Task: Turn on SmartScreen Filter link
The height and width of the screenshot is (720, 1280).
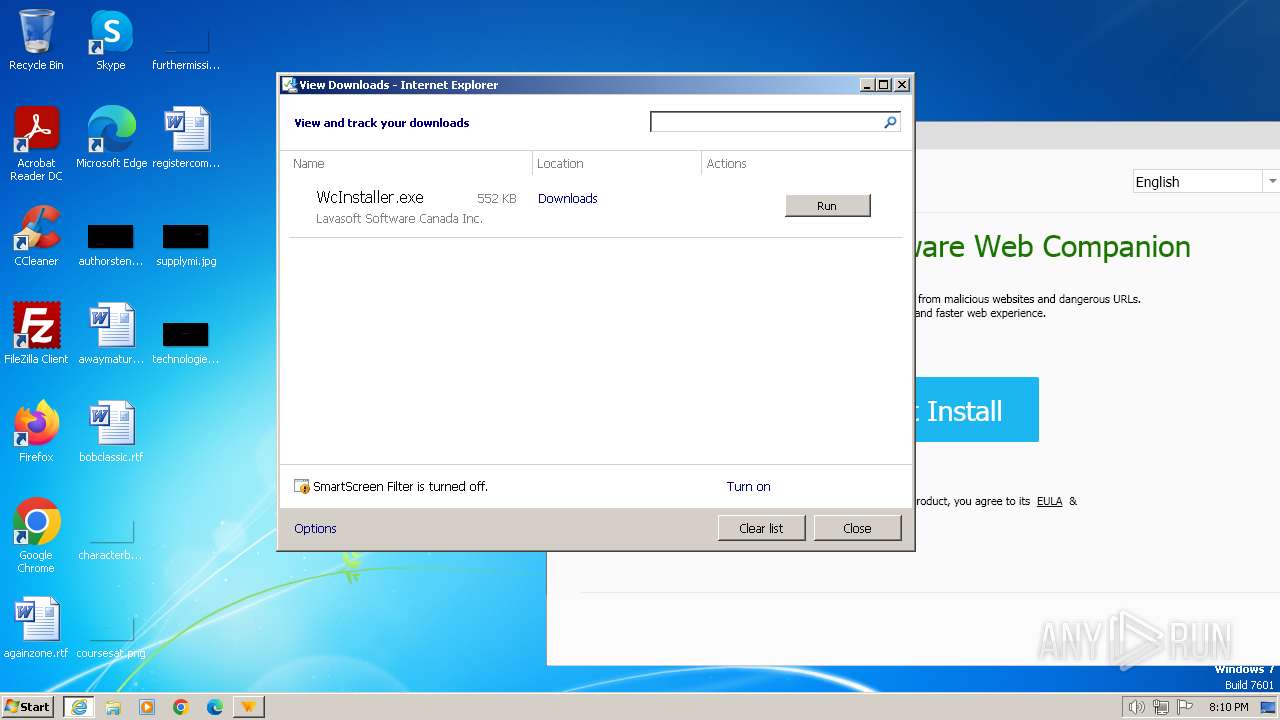Action: click(748, 487)
